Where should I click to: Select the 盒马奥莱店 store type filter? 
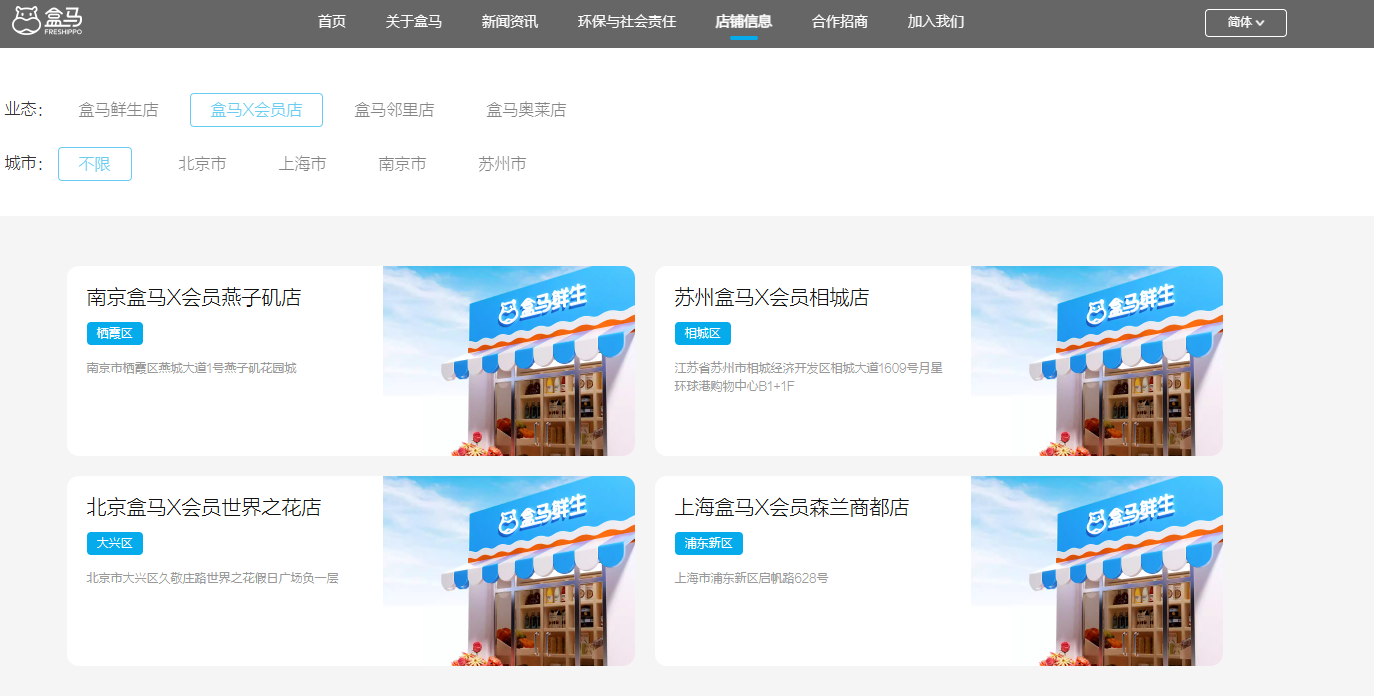pos(526,110)
